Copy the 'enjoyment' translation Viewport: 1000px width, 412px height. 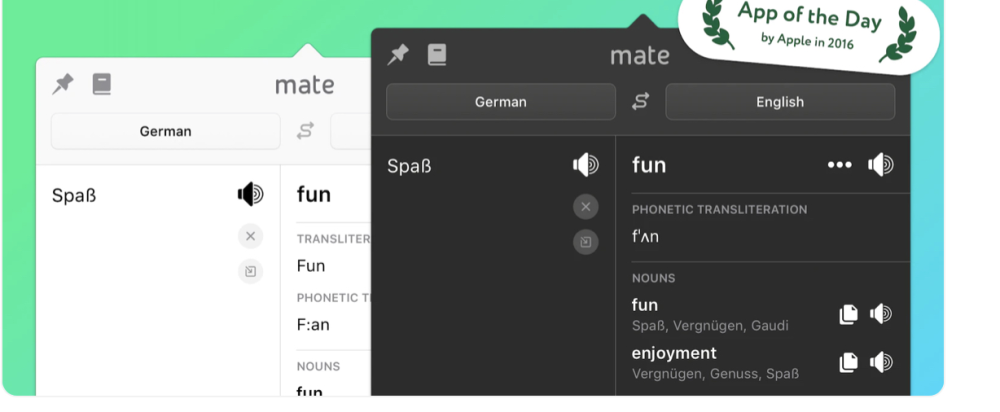pos(848,362)
